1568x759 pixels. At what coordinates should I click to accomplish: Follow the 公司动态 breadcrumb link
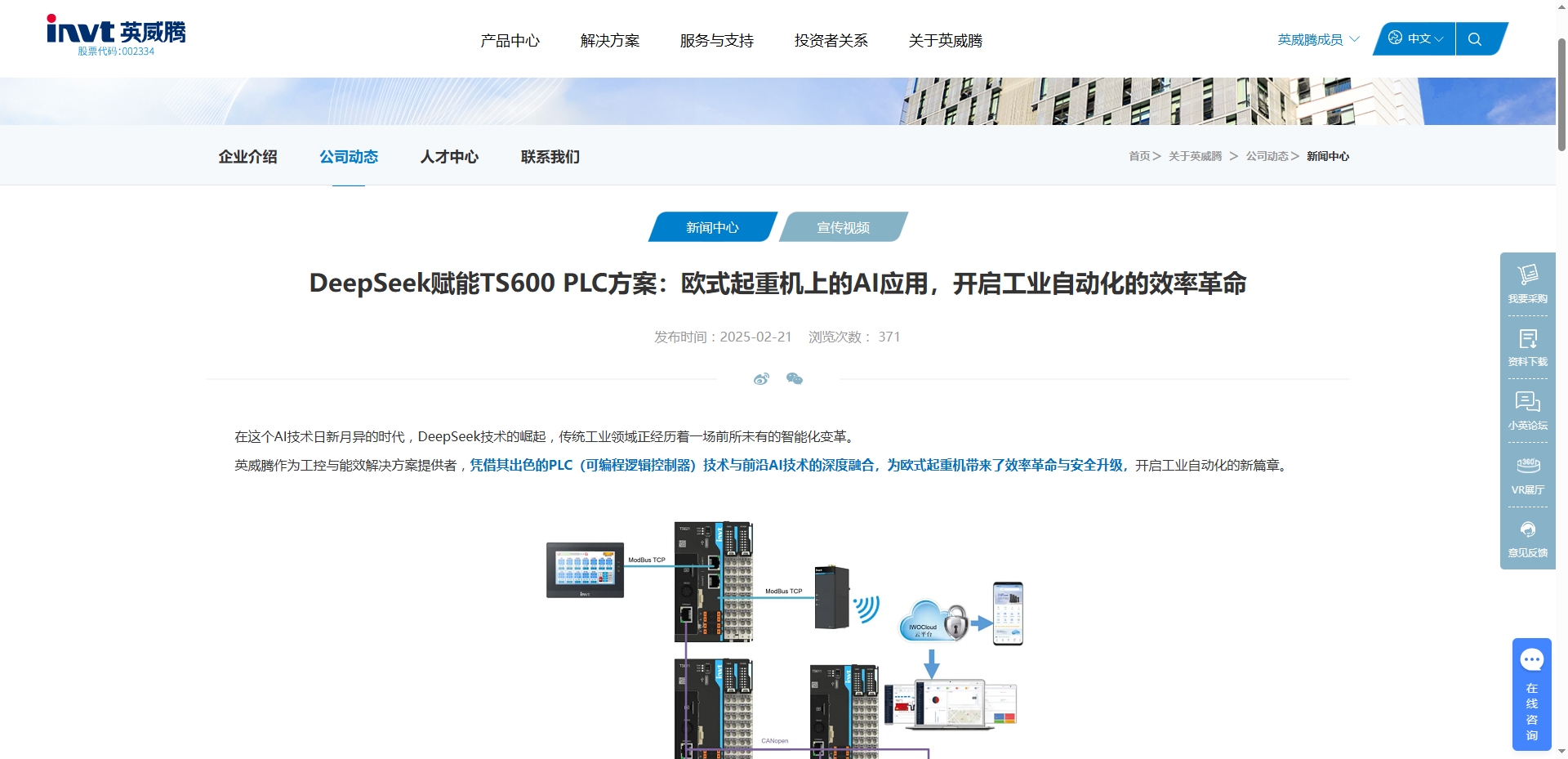1267,156
